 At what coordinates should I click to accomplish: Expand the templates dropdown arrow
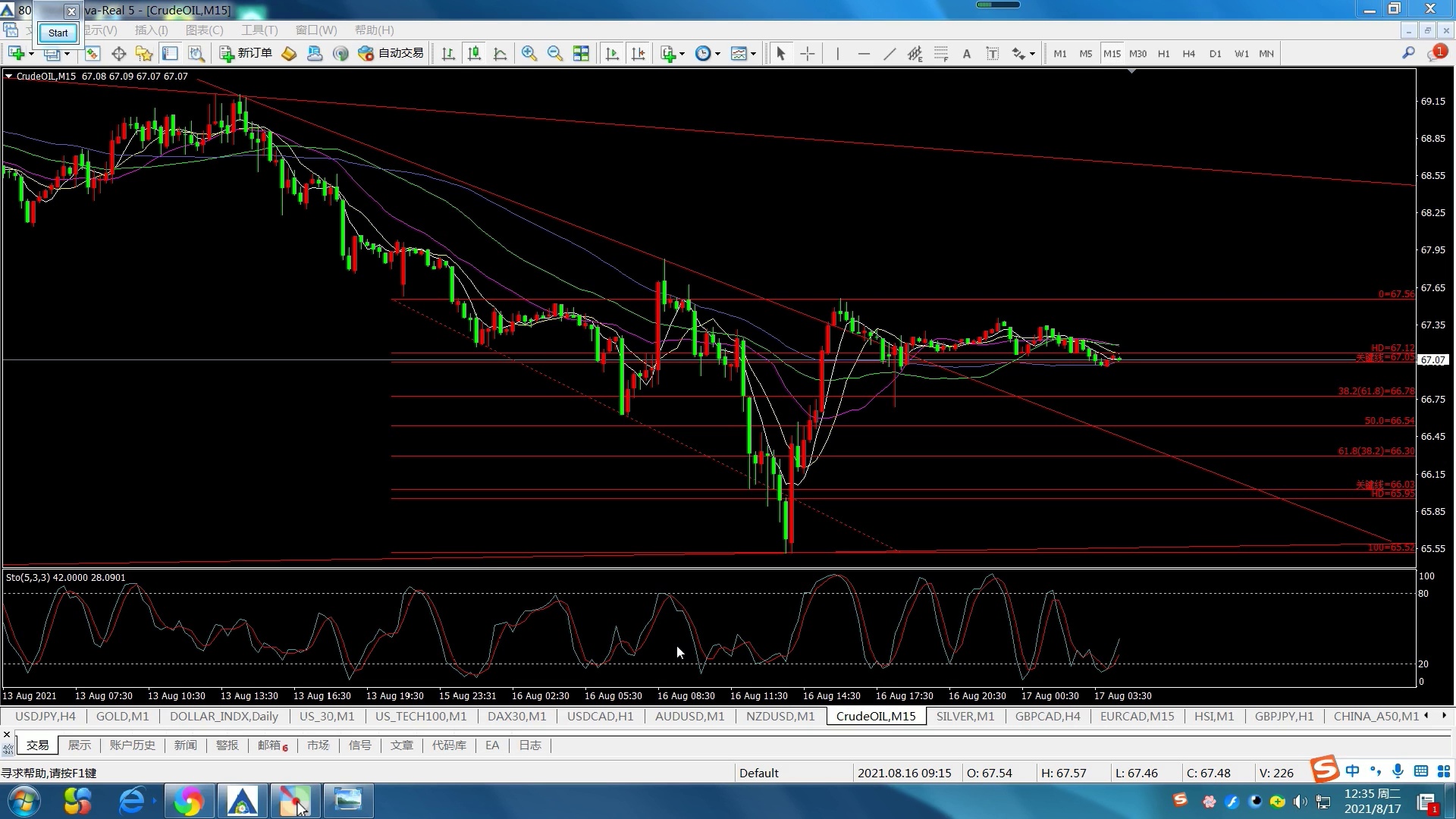click(x=753, y=54)
